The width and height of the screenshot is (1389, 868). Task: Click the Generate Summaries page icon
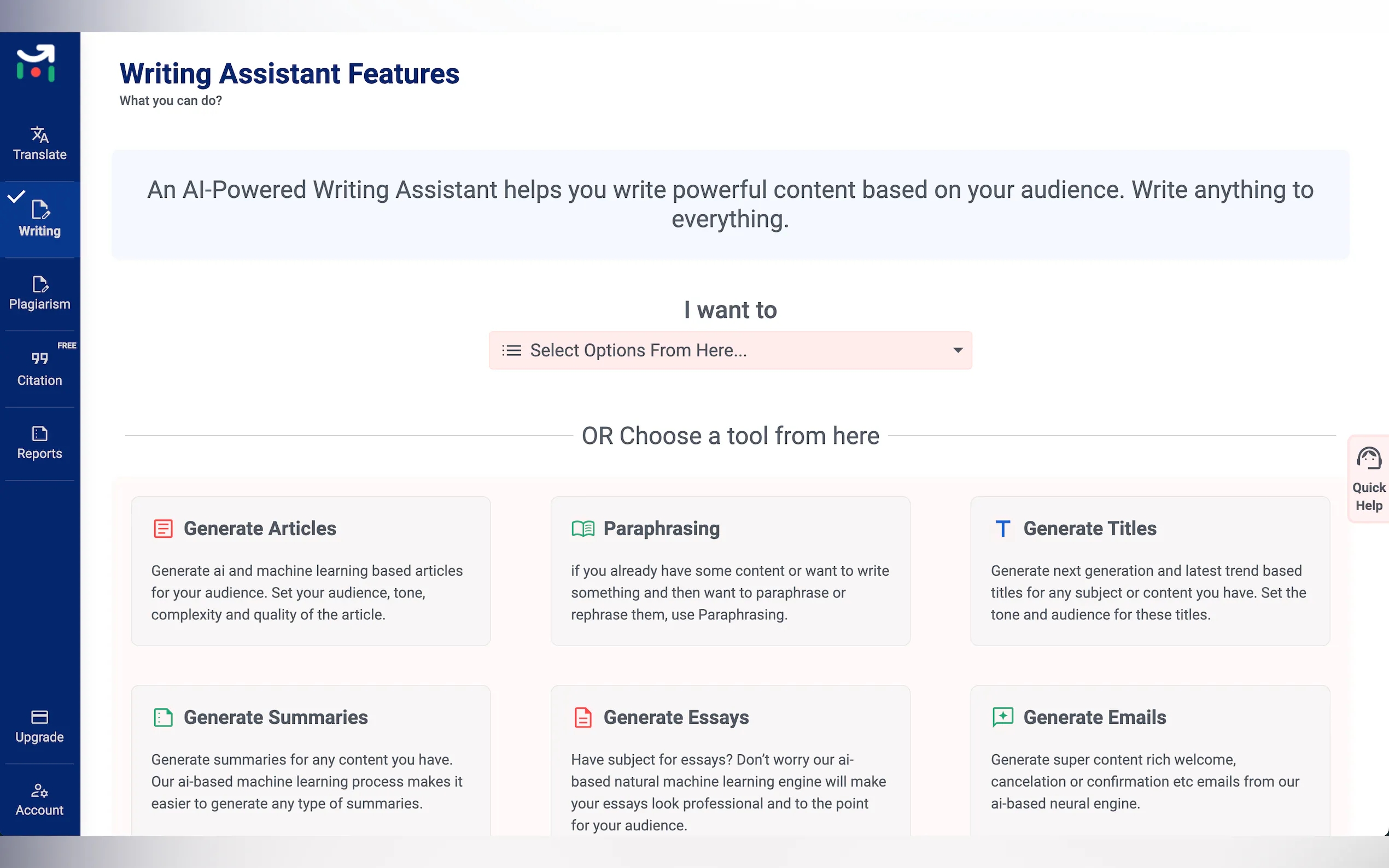point(163,717)
